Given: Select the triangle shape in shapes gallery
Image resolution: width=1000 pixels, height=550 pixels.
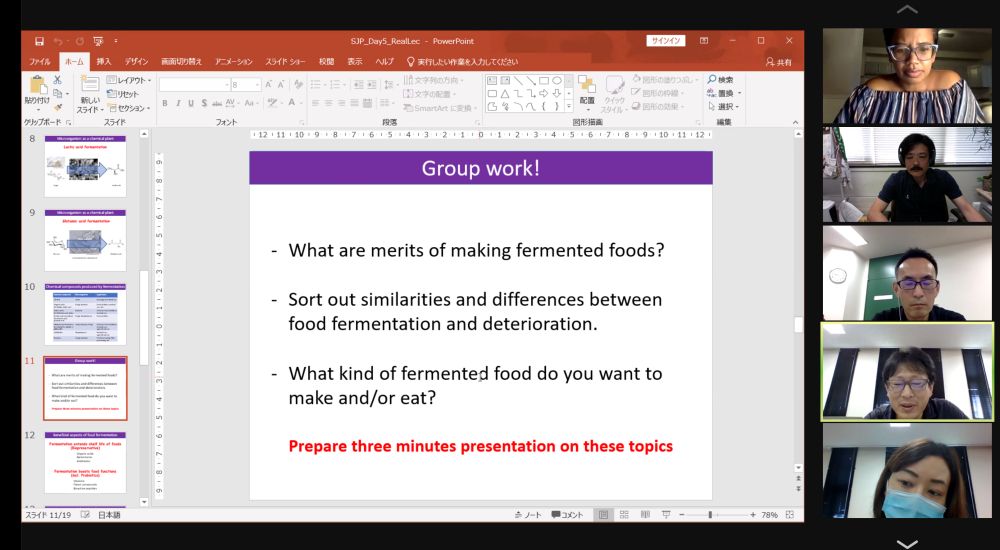Looking at the screenshot, I should (x=505, y=93).
